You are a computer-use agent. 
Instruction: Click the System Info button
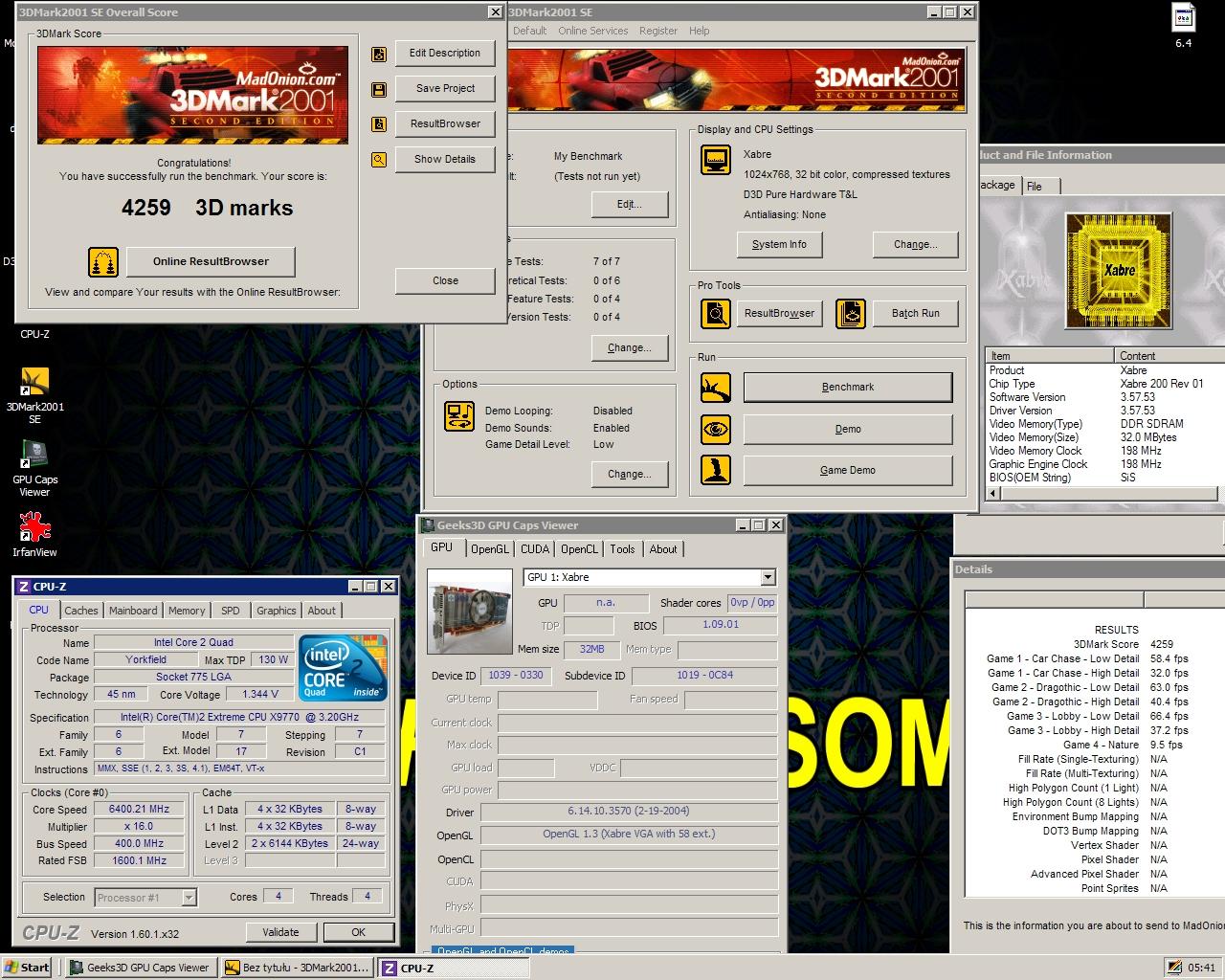(x=779, y=245)
